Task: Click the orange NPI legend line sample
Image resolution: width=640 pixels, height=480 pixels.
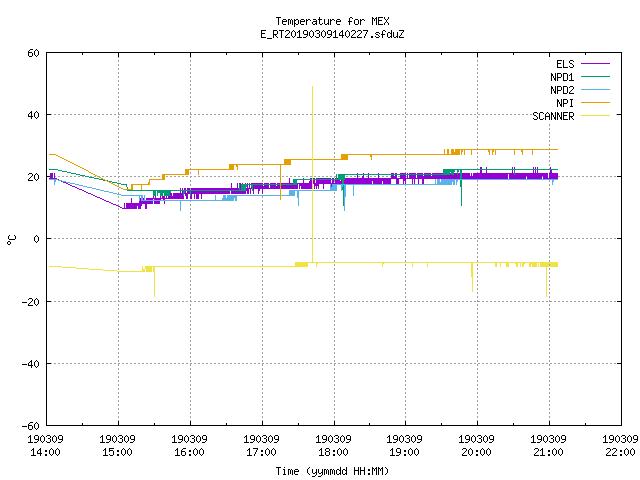Action: [595, 102]
